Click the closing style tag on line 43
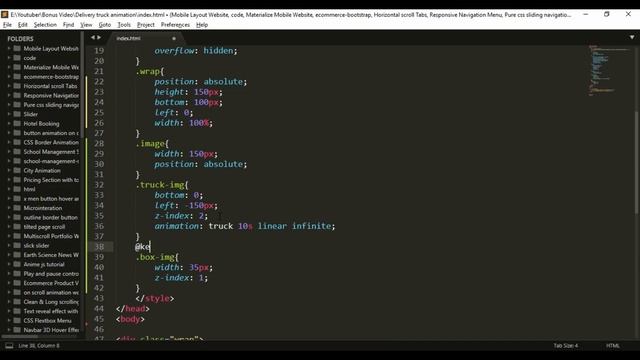The width and height of the screenshot is (640, 360). (x=155, y=298)
